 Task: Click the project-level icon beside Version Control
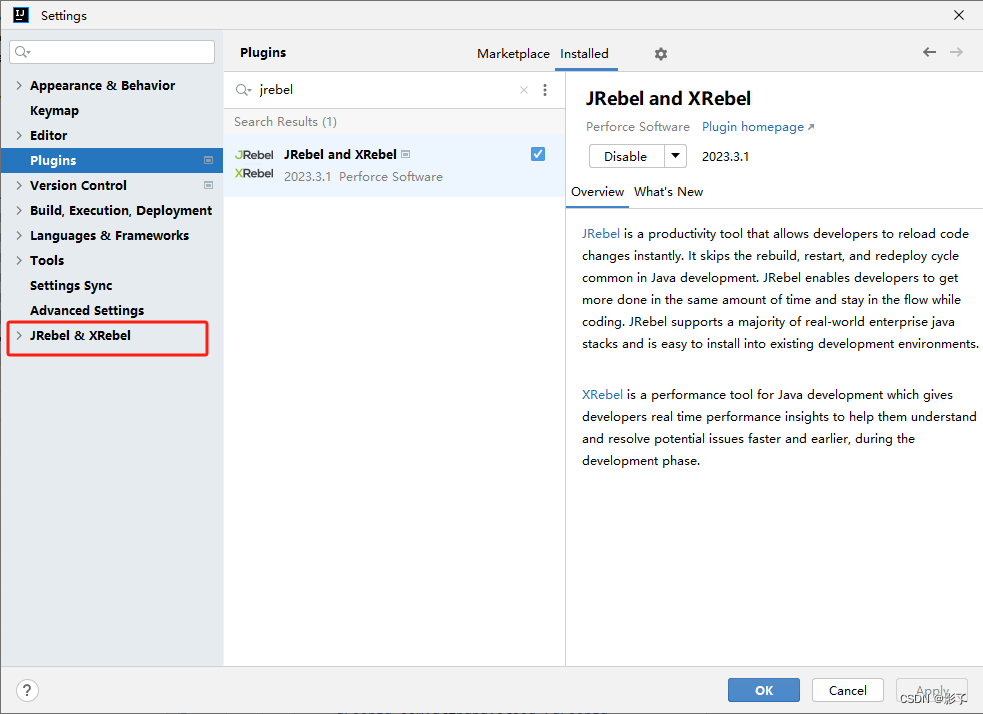coord(208,185)
